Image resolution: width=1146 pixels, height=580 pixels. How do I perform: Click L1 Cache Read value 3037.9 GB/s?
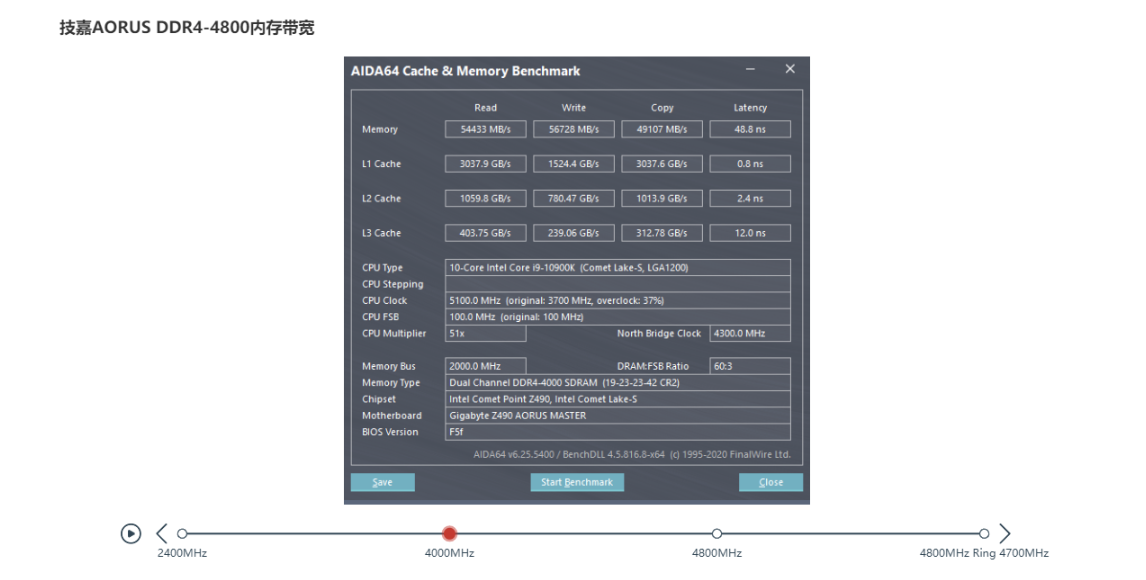coord(485,164)
